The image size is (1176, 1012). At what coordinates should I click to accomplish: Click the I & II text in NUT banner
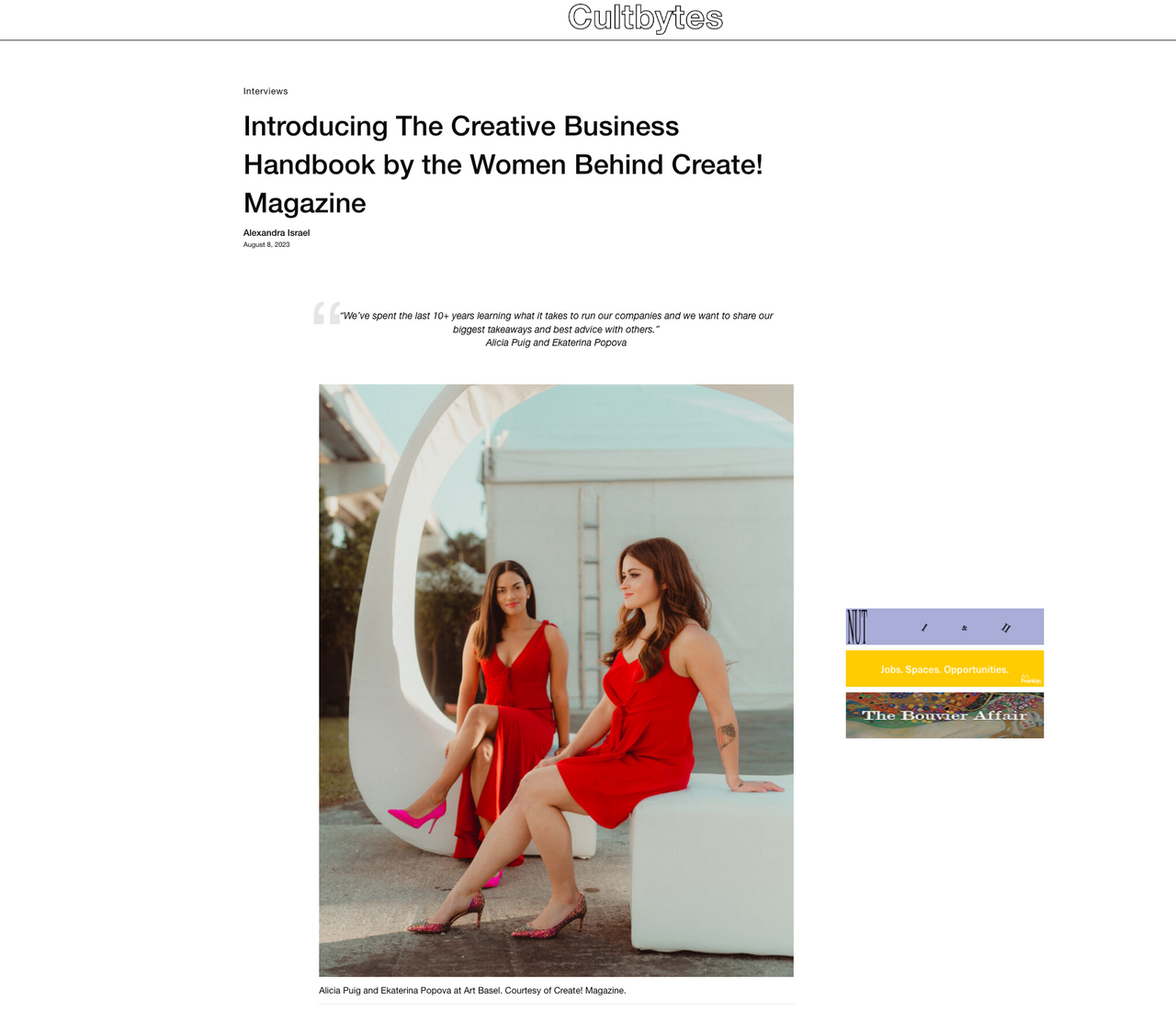pos(965,628)
